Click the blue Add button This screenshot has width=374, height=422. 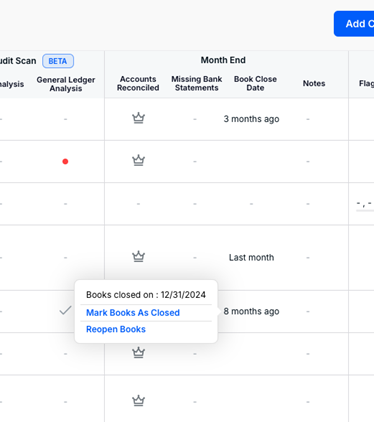354,24
